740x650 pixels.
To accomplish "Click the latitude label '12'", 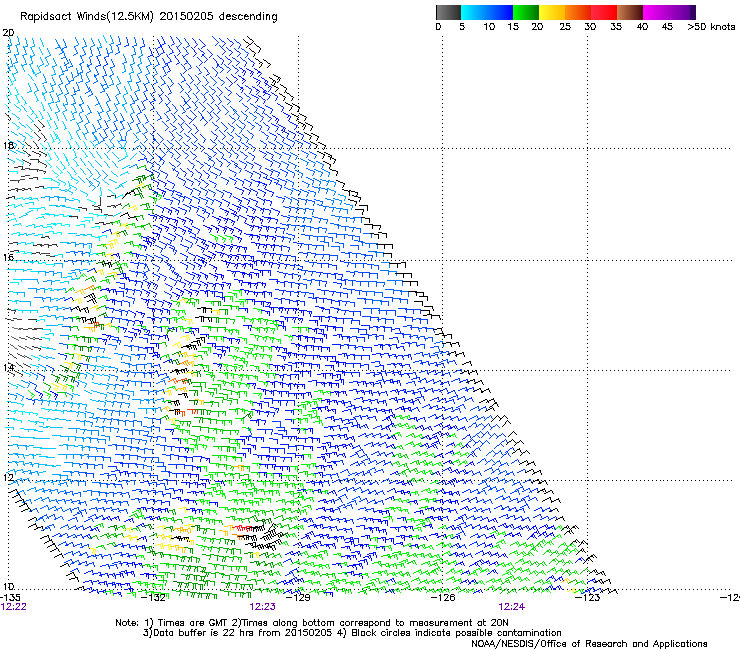I will pyautogui.click(x=8, y=477).
